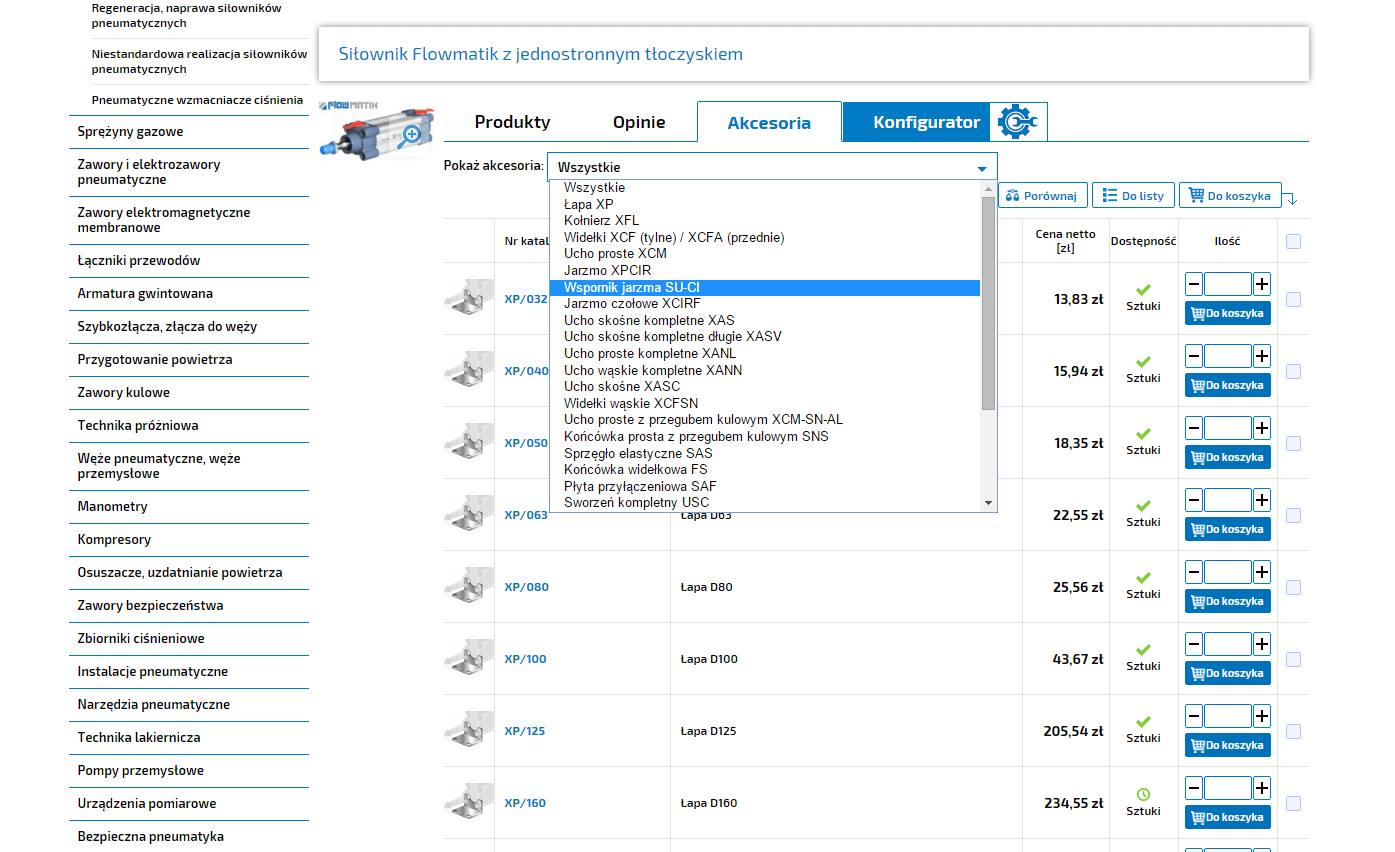Choose Kołnierz XFL from accessories list

coord(765,220)
